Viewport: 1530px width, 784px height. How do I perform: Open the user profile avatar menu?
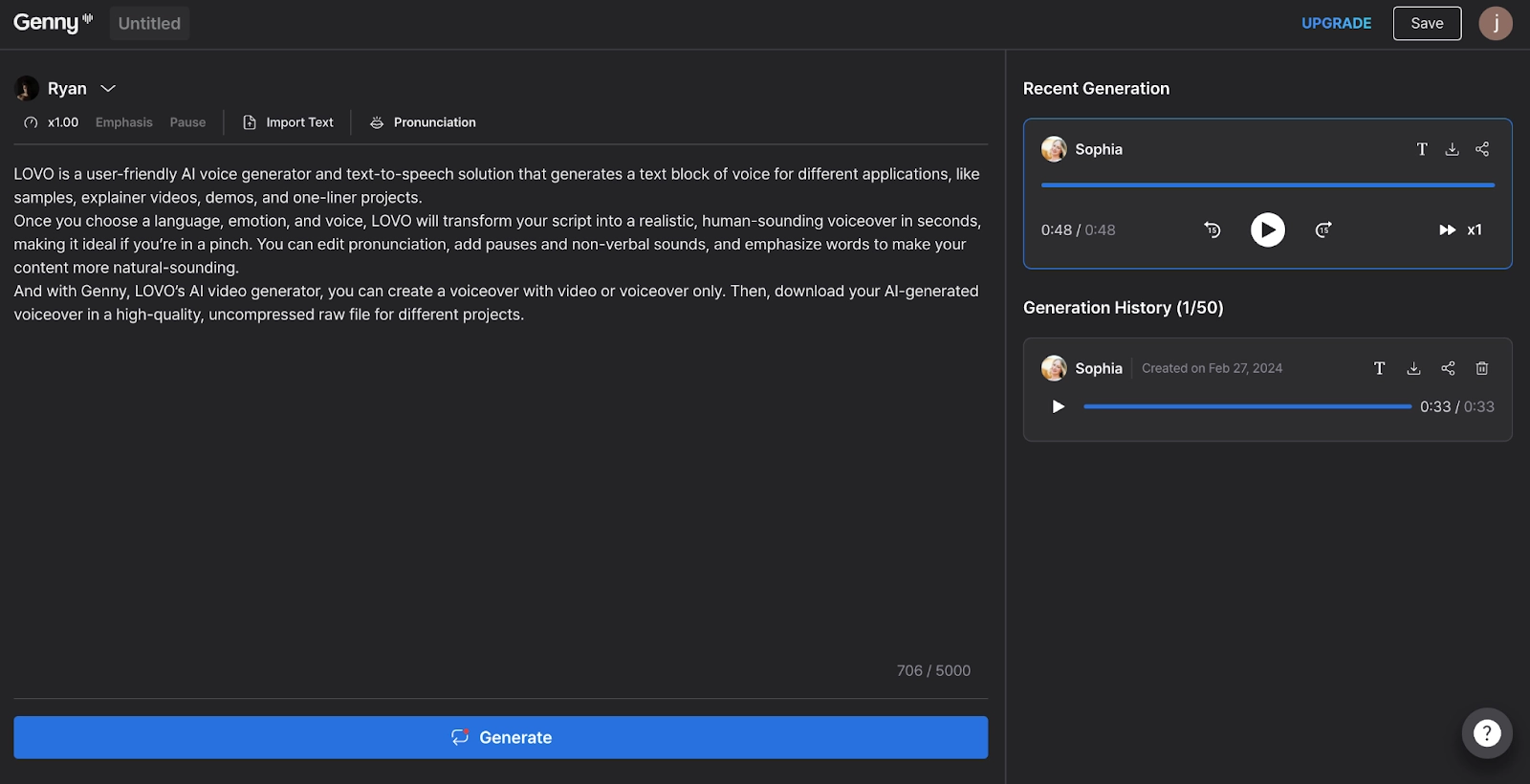click(x=1496, y=23)
